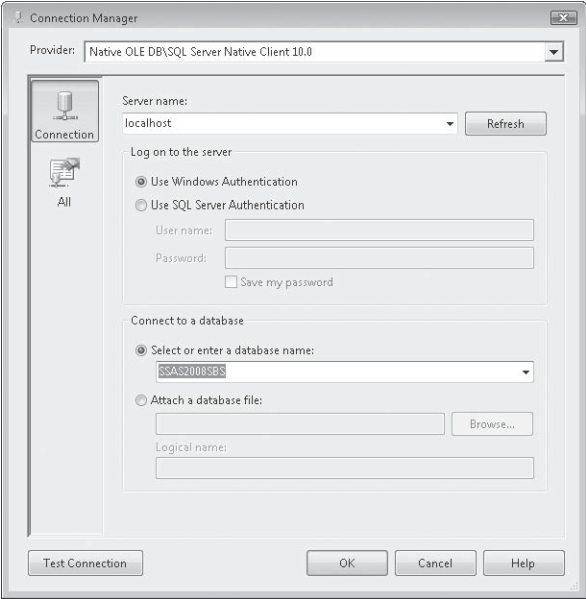This screenshot has height=599, width=586.
Task: Select the Connection page icon
Action: (x=65, y=111)
